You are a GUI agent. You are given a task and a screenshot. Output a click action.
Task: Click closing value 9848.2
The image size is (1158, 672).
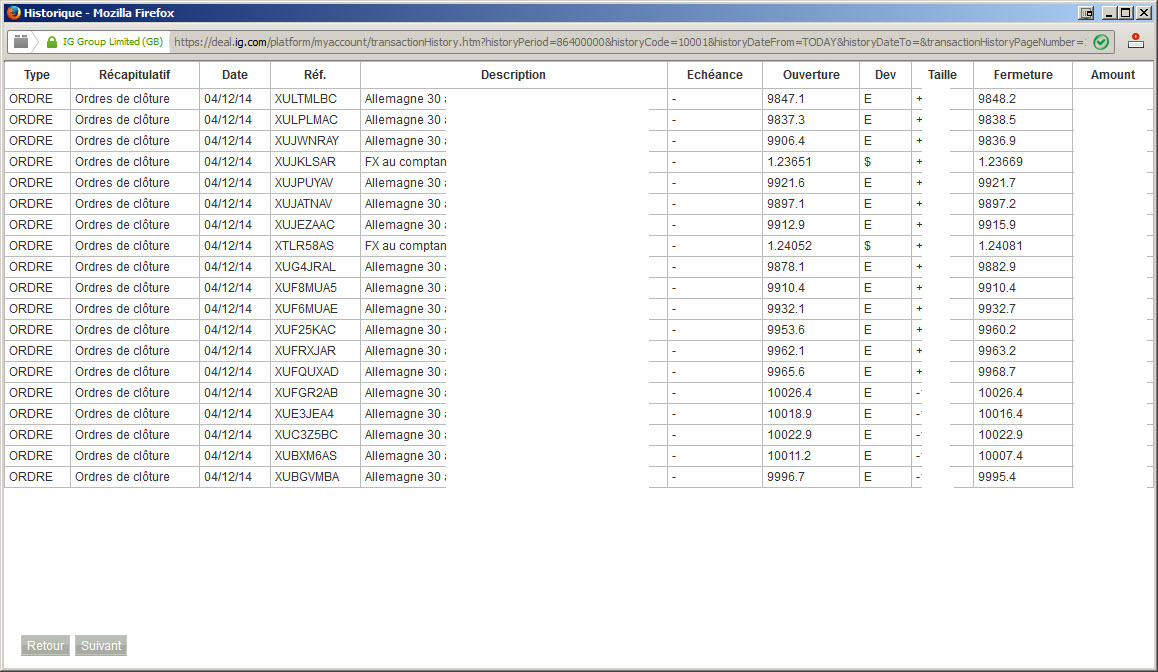tap(997, 99)
